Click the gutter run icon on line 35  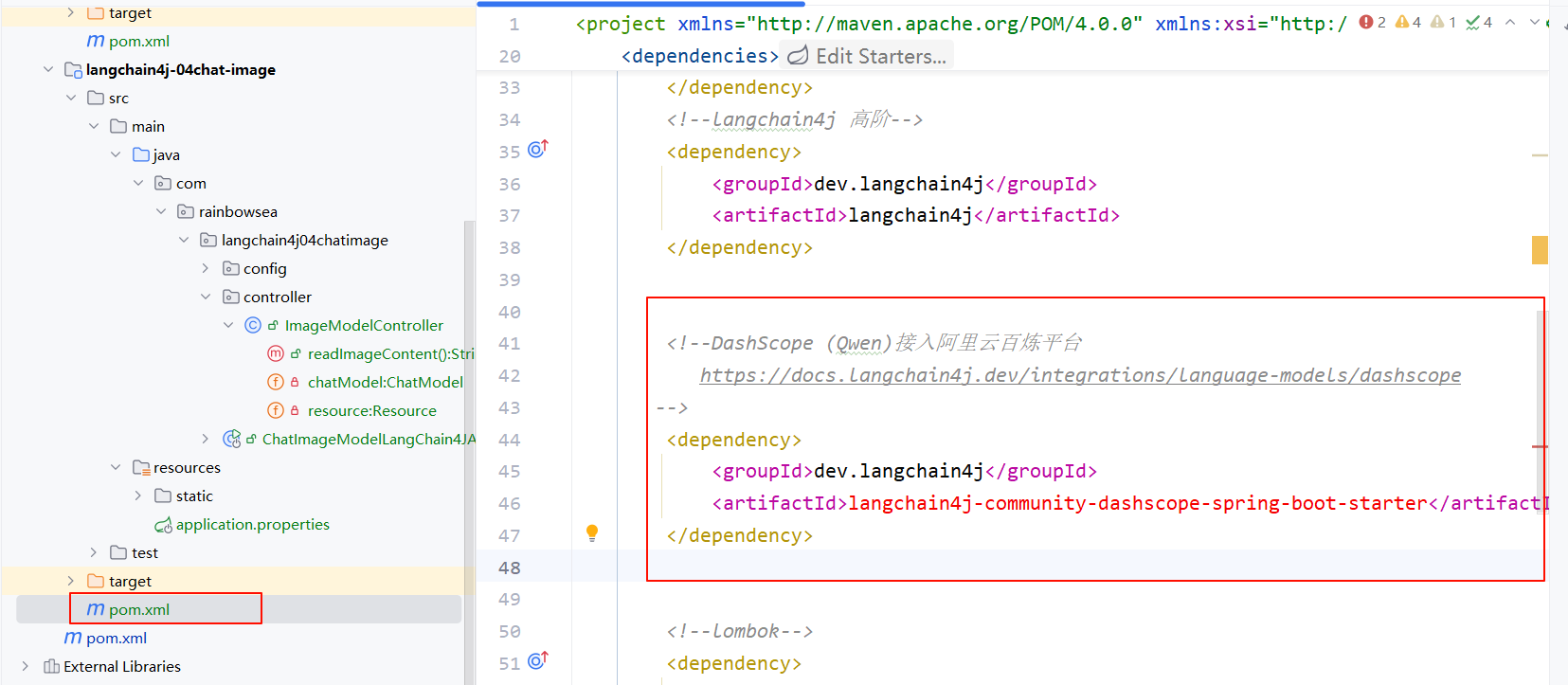click(538, 149)
